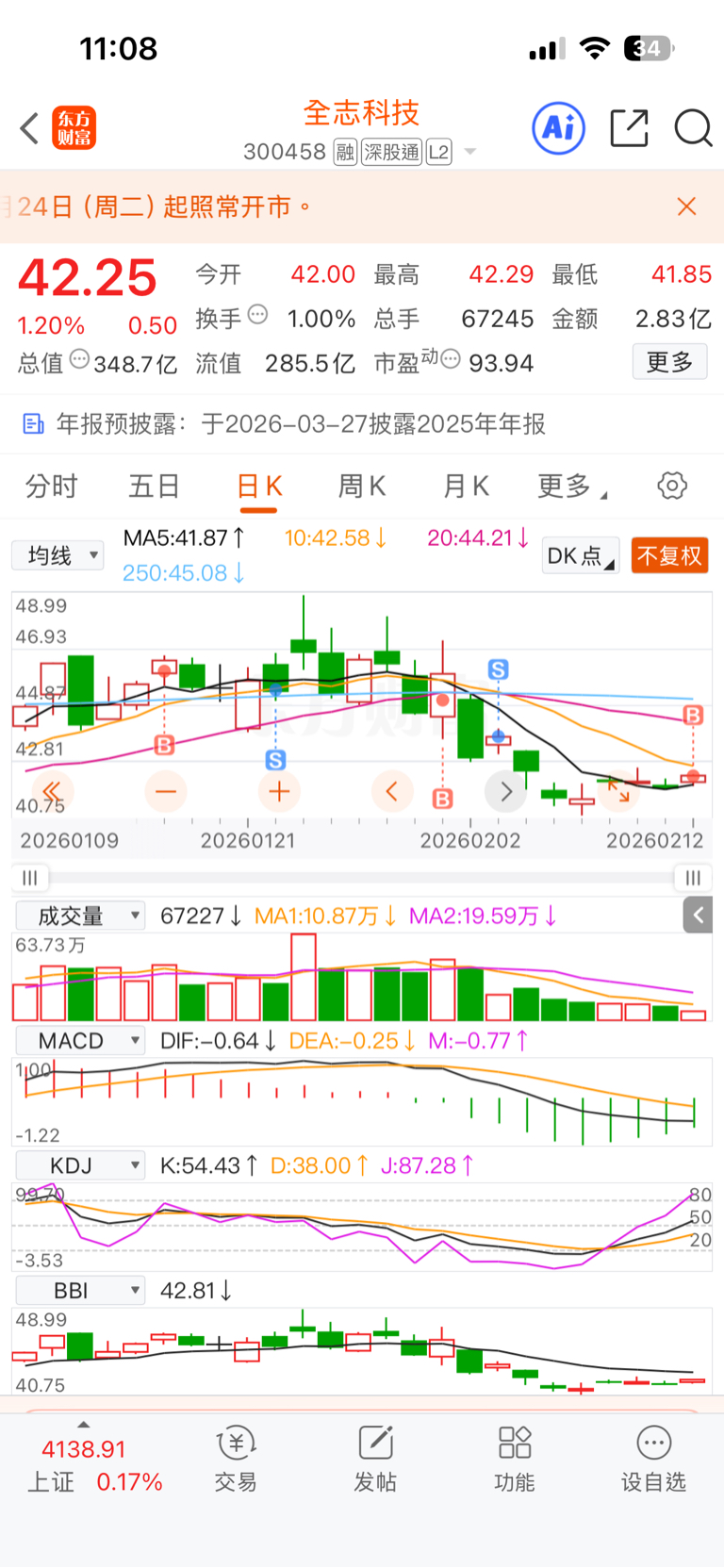Open the 均线 indicator dropdown
This screenshot has width=724, height=1568.
(58, 555)
